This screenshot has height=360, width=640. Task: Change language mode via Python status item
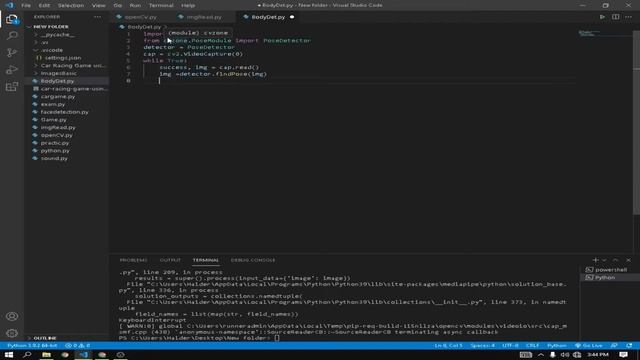pos(556,345)
